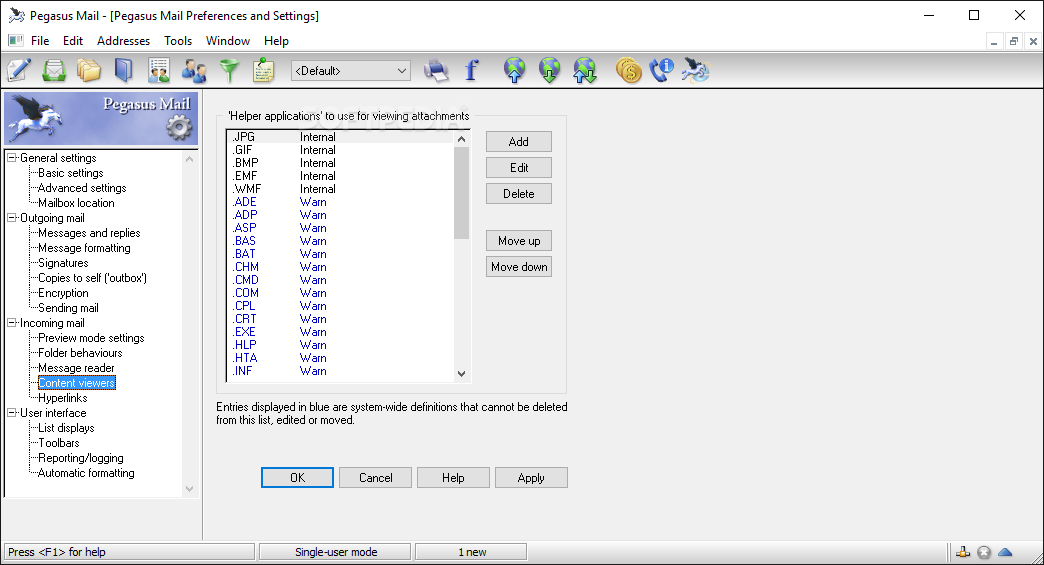Open the new mail folder tray icon

54,70
